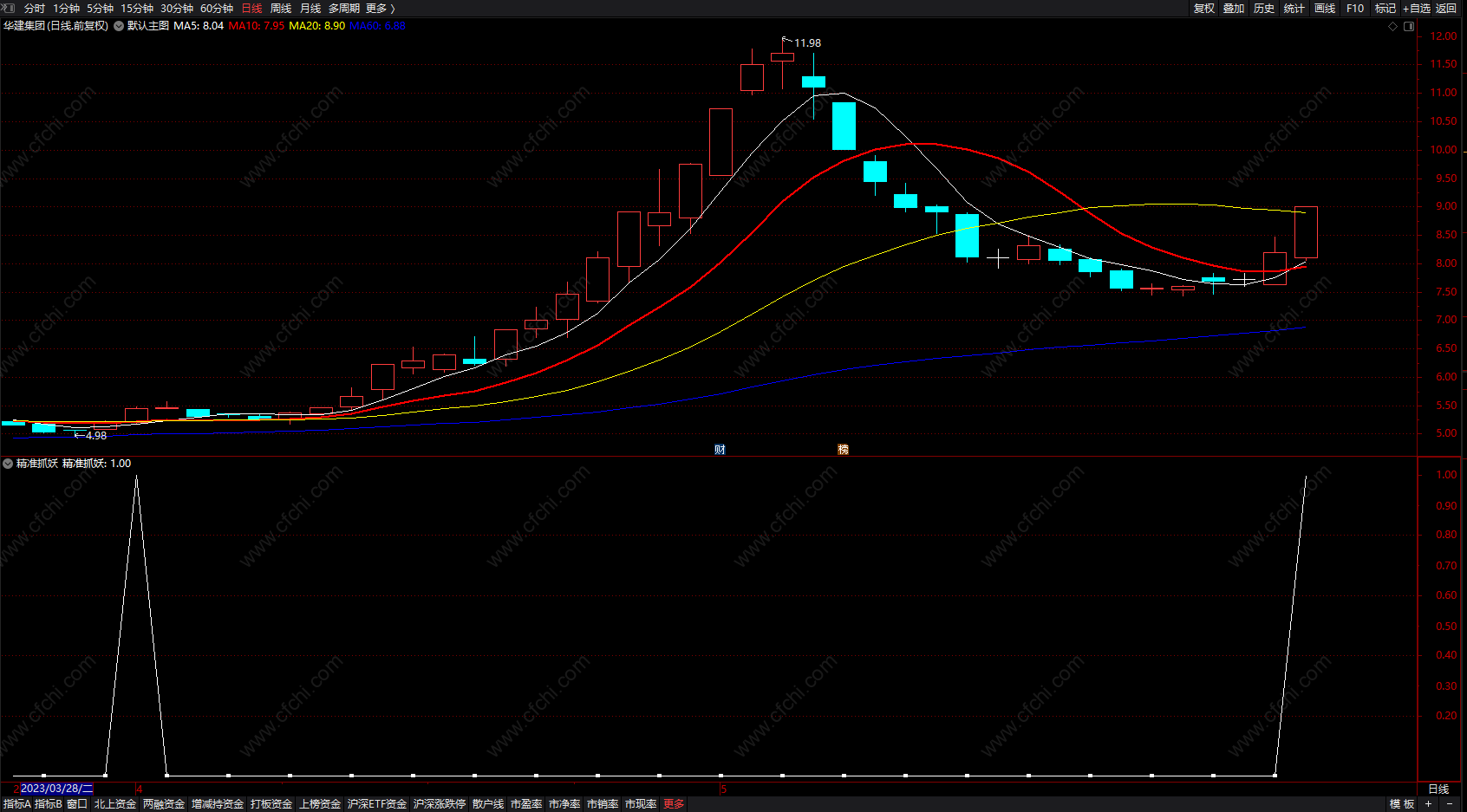Select the 60分钟 period tab
The image size is (1467, 812).
click(x=217, y=8)
